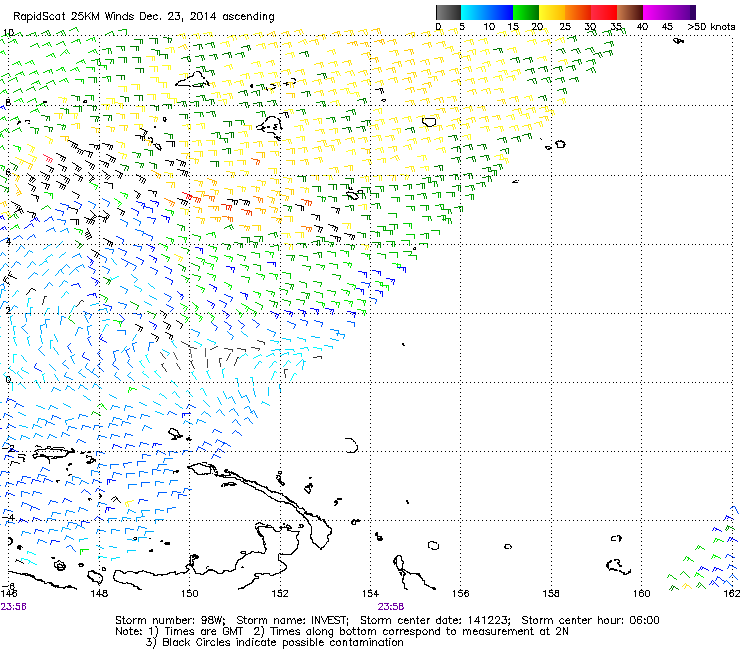
Task: Click the yellow 20-25 knots legend segment
Action: (x=552, y=12)
